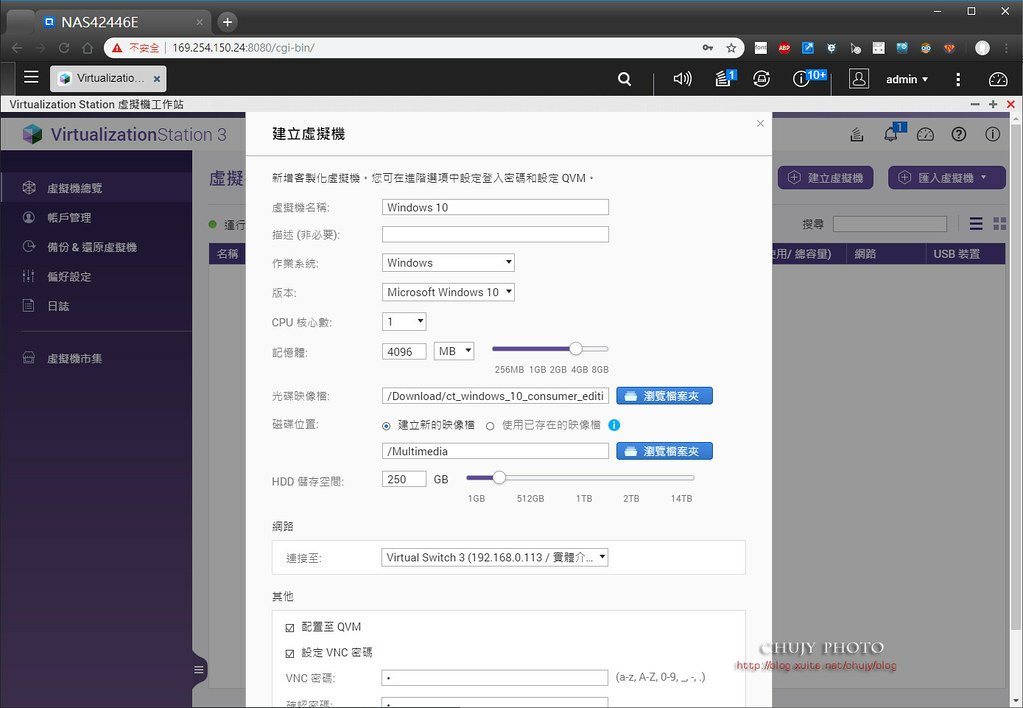Click 瀏覽檔案夾 for the ISO image
Image resolution: width=1023 pixels, height=708 pixels.
coord(664,395)
